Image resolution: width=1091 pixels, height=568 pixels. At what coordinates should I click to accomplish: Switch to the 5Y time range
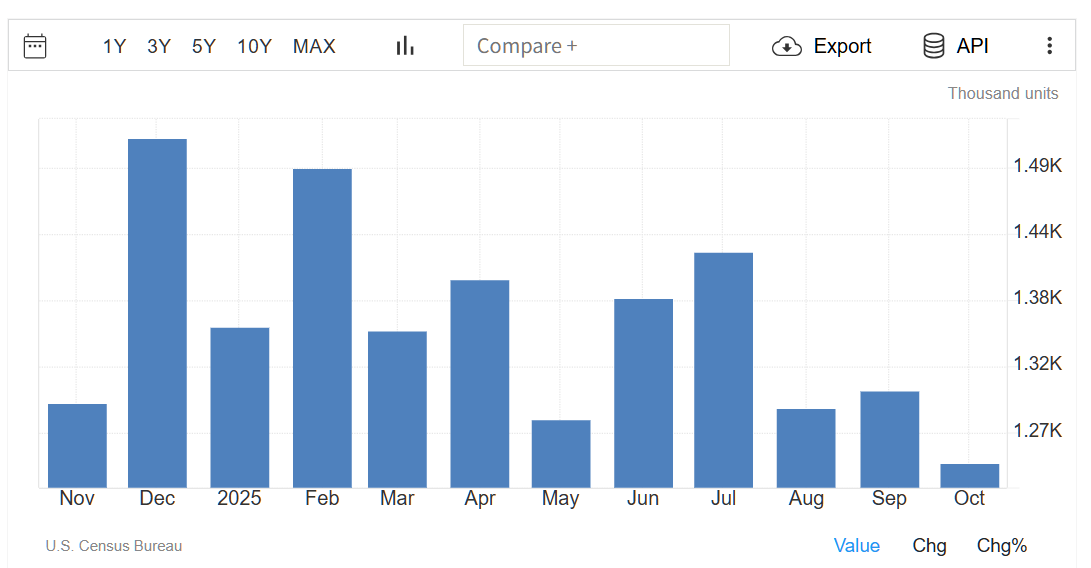click(204, 46)
